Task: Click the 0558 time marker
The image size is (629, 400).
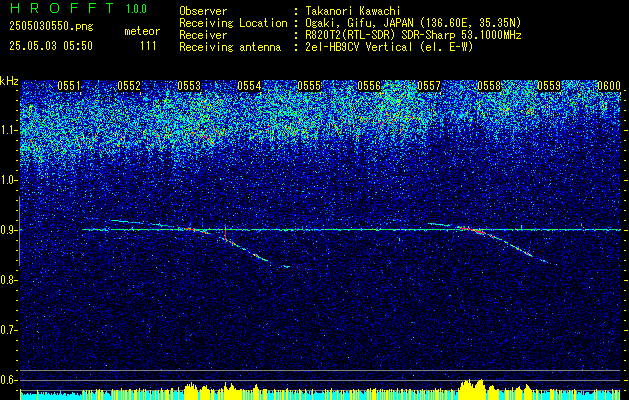Action: (489, 86)
